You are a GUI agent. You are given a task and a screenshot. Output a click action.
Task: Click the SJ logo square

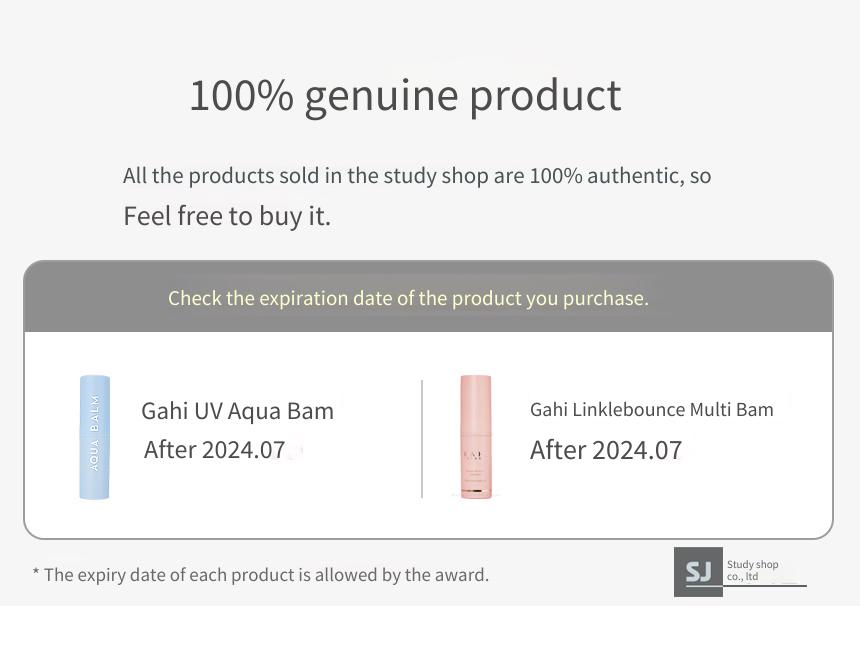point(698,571)
